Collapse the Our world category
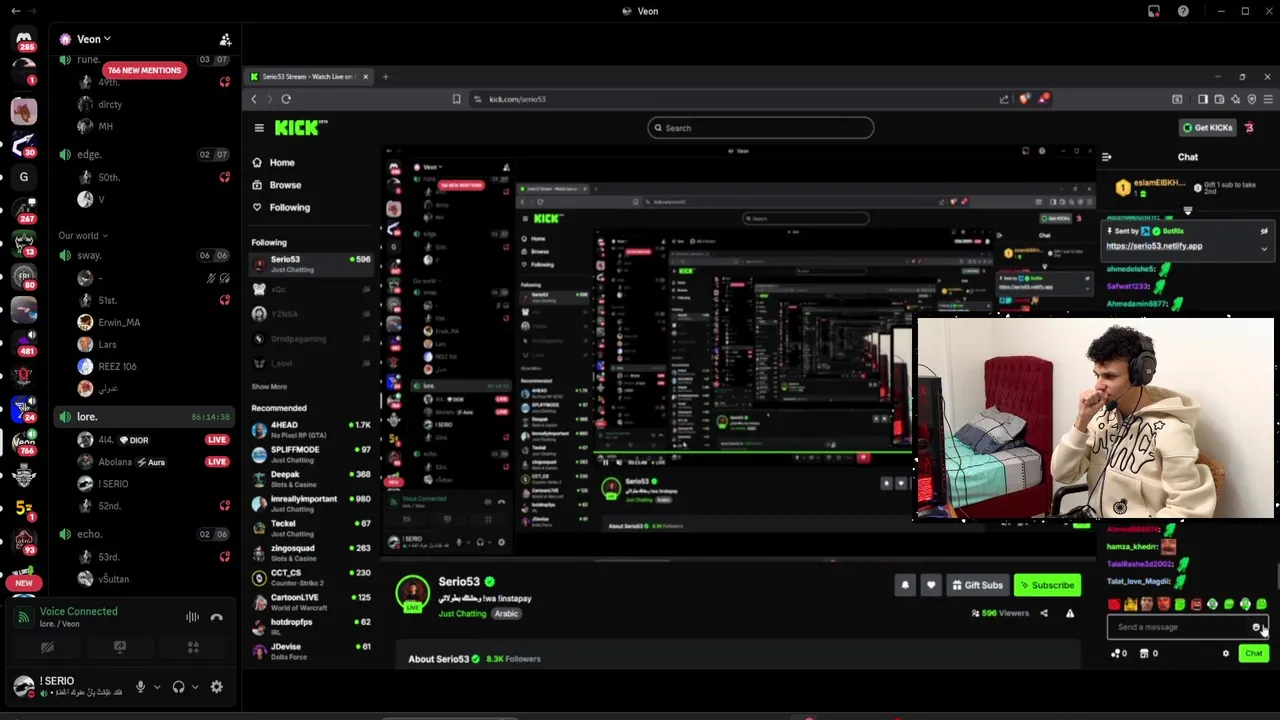Screen dimensions: 1280x720 (83, 235)
